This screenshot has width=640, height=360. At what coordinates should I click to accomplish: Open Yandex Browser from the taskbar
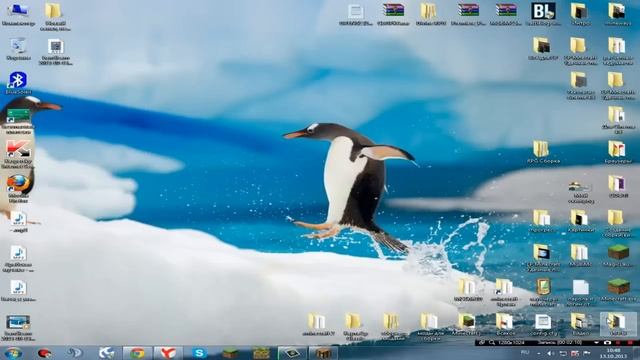coord(167,353)
